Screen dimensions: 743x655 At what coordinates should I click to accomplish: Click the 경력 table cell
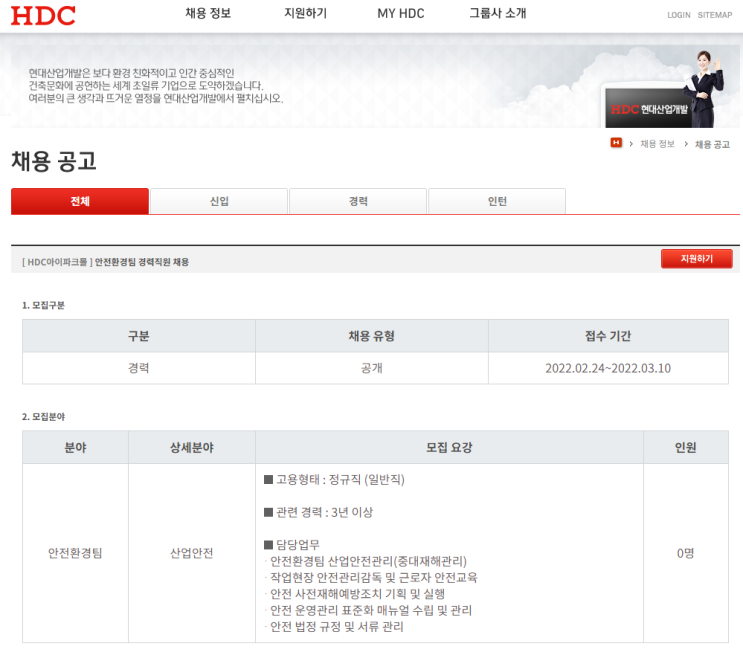pyautogui.click(x=139, y=368)
